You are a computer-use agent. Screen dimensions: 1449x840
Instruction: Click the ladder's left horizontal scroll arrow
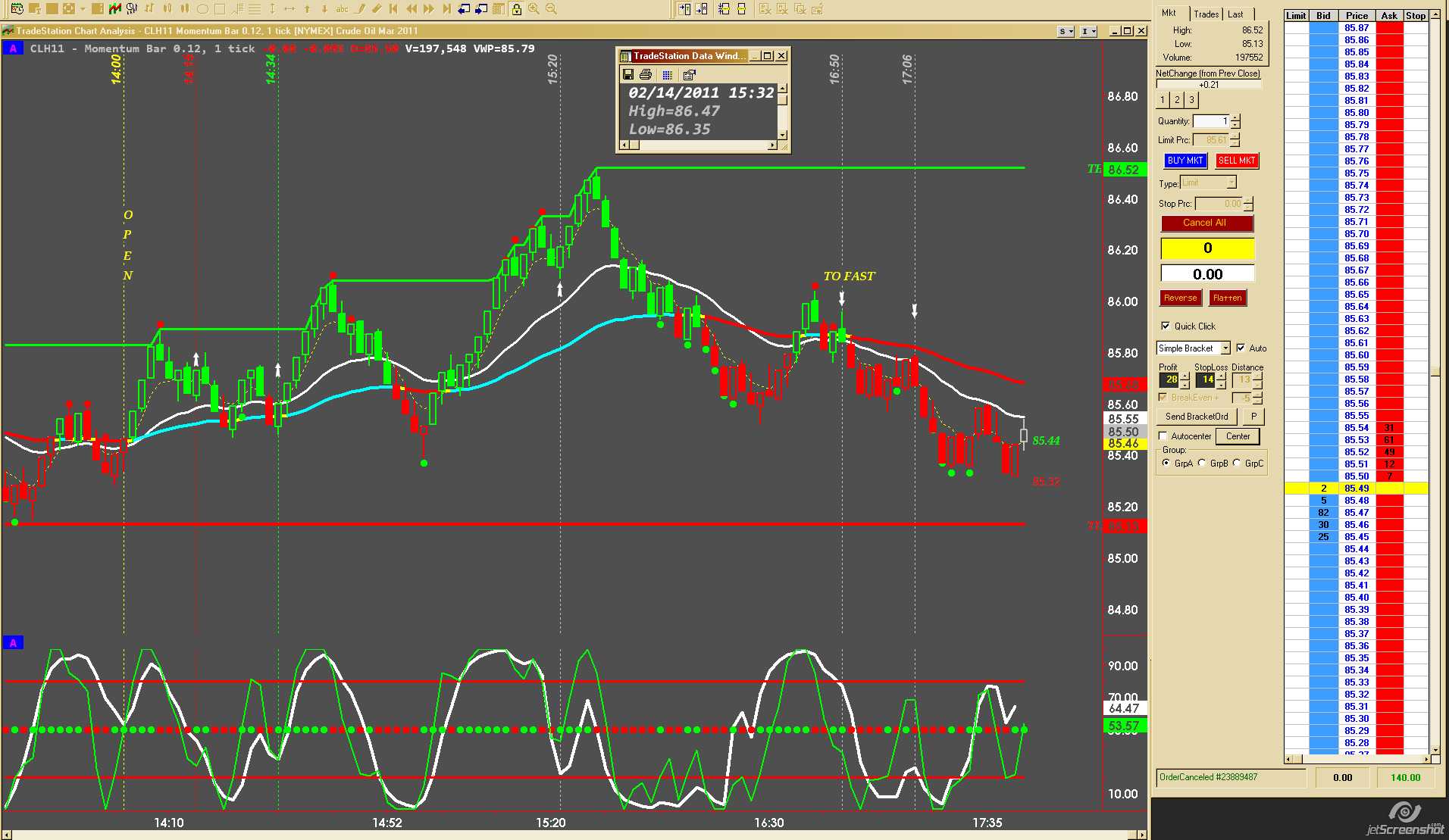(1288, 759)
